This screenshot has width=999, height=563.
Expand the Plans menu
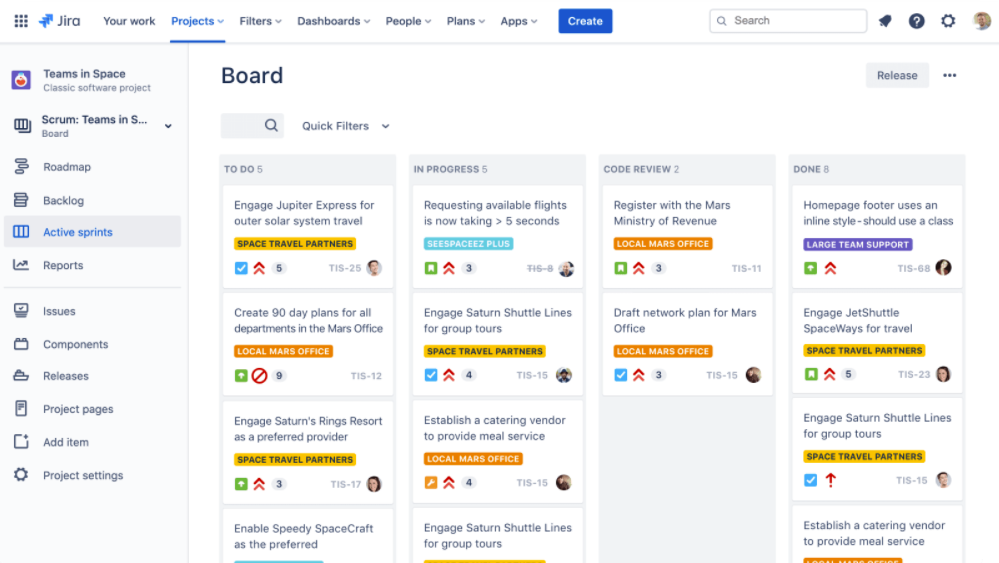pyautogui.click(x=466, y=21)
